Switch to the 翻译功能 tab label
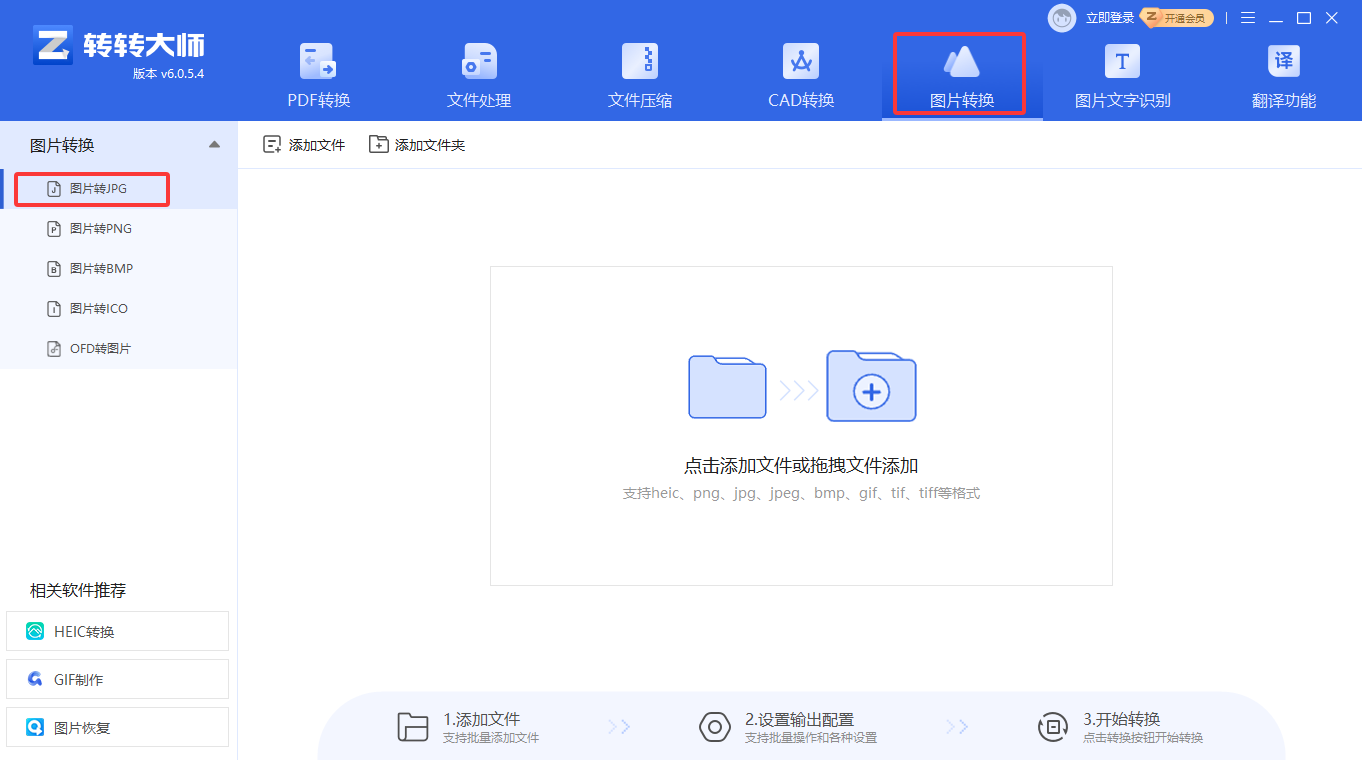Viewport: 1362px width, 760px height. 1284,100
